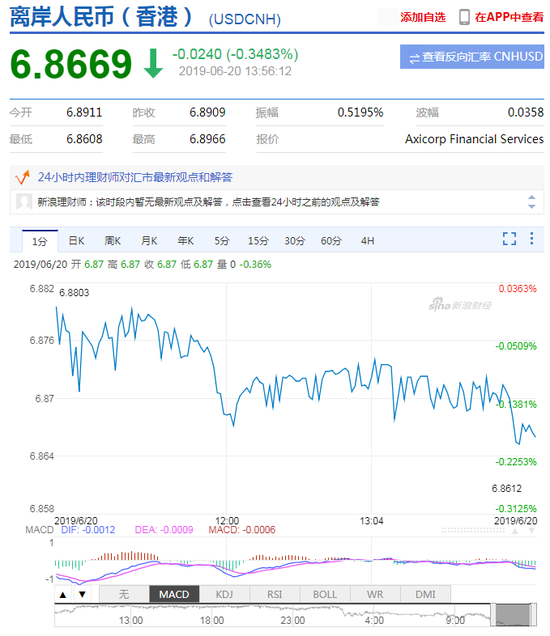
Task: Click the 昨收 value 6.8909
Action: point(207,112)
